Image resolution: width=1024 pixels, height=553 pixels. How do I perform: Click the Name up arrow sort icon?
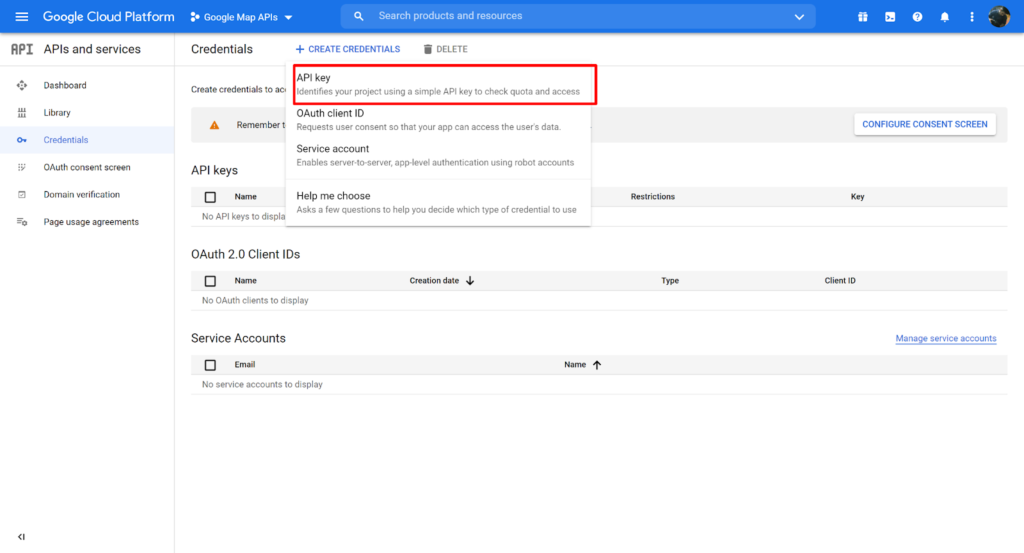pos(597,365)
